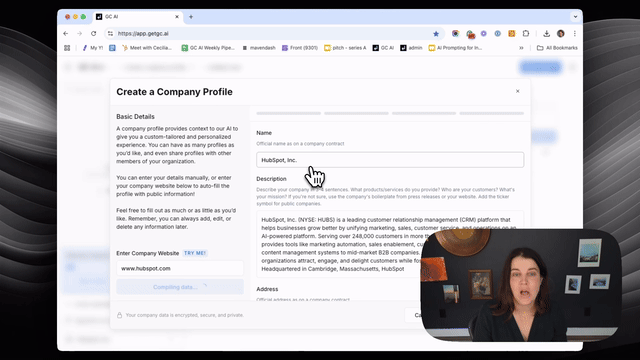
Task: Click the first progress step bar
Action: 289,113
